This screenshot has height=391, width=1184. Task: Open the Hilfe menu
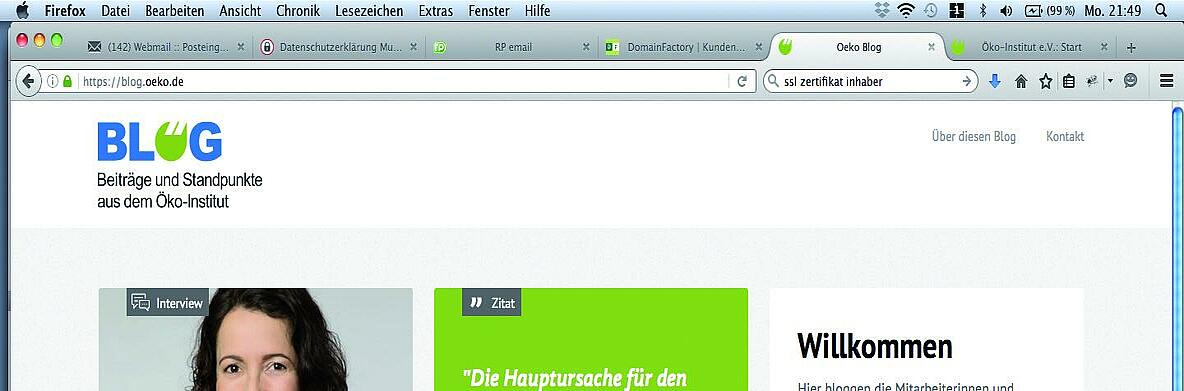tap(537, 11)
